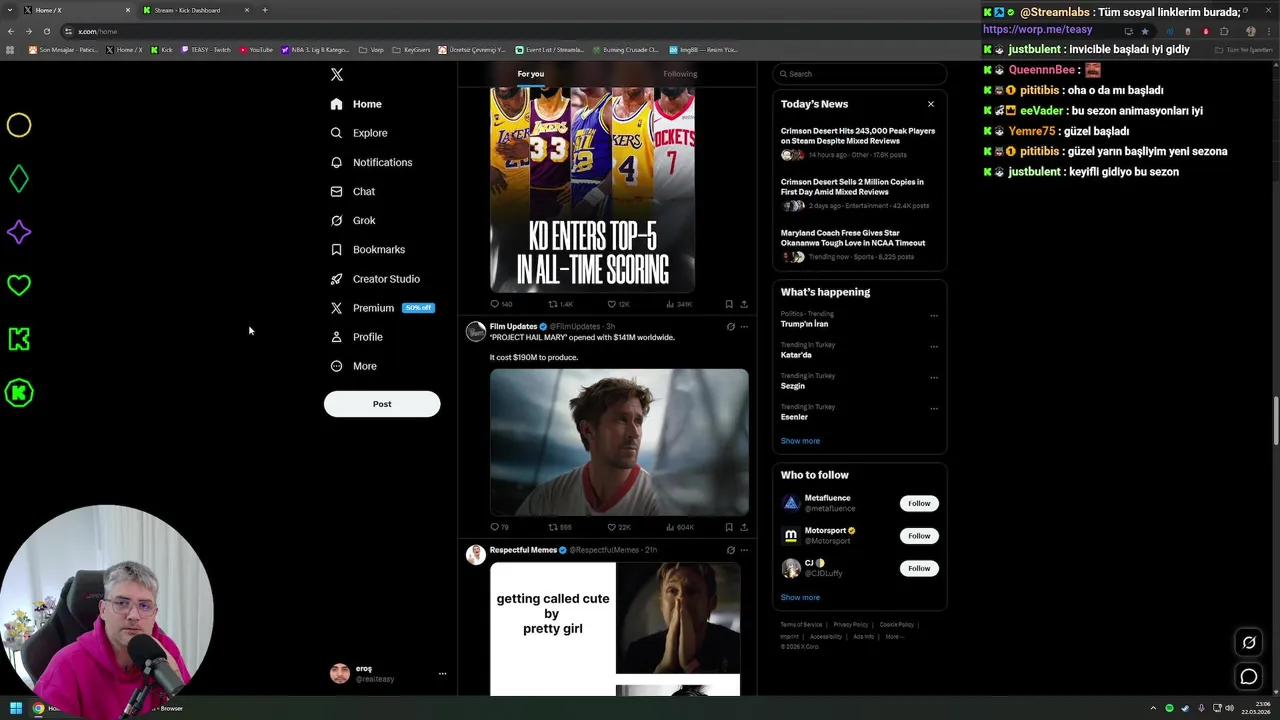Focus the X Search field

coord(859,74)
